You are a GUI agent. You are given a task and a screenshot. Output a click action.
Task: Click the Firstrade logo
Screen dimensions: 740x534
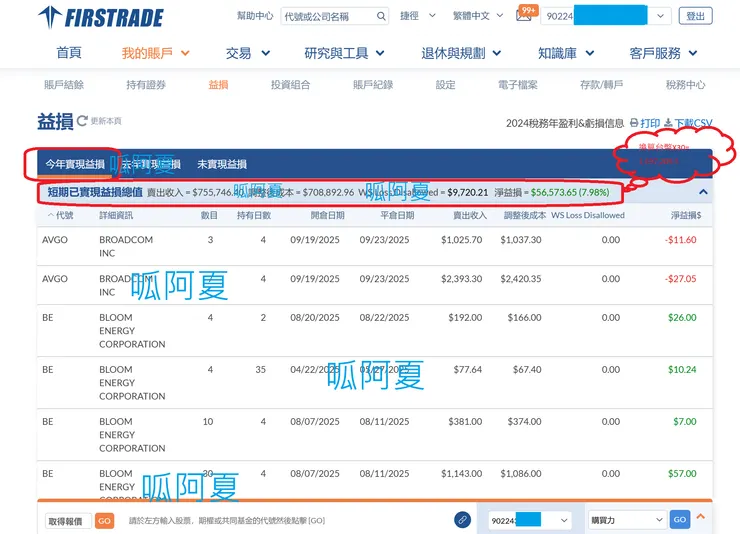(x=101, y=17)
